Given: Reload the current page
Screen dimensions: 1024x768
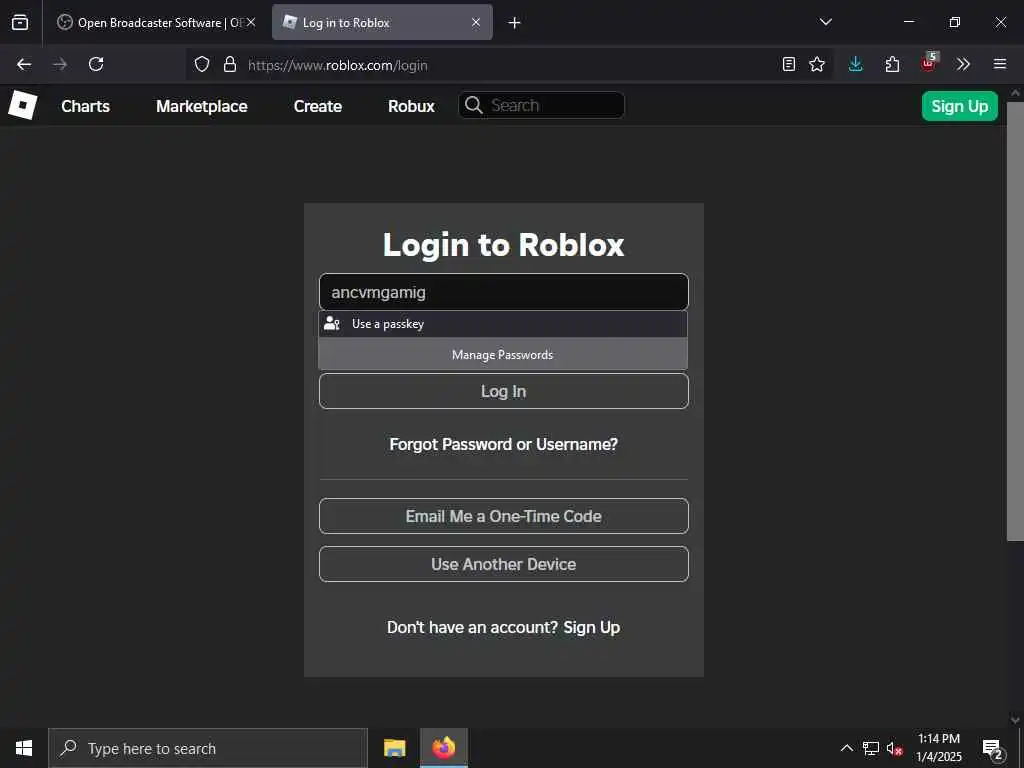Looking at the screenshot, I should [x=96, y=64].
